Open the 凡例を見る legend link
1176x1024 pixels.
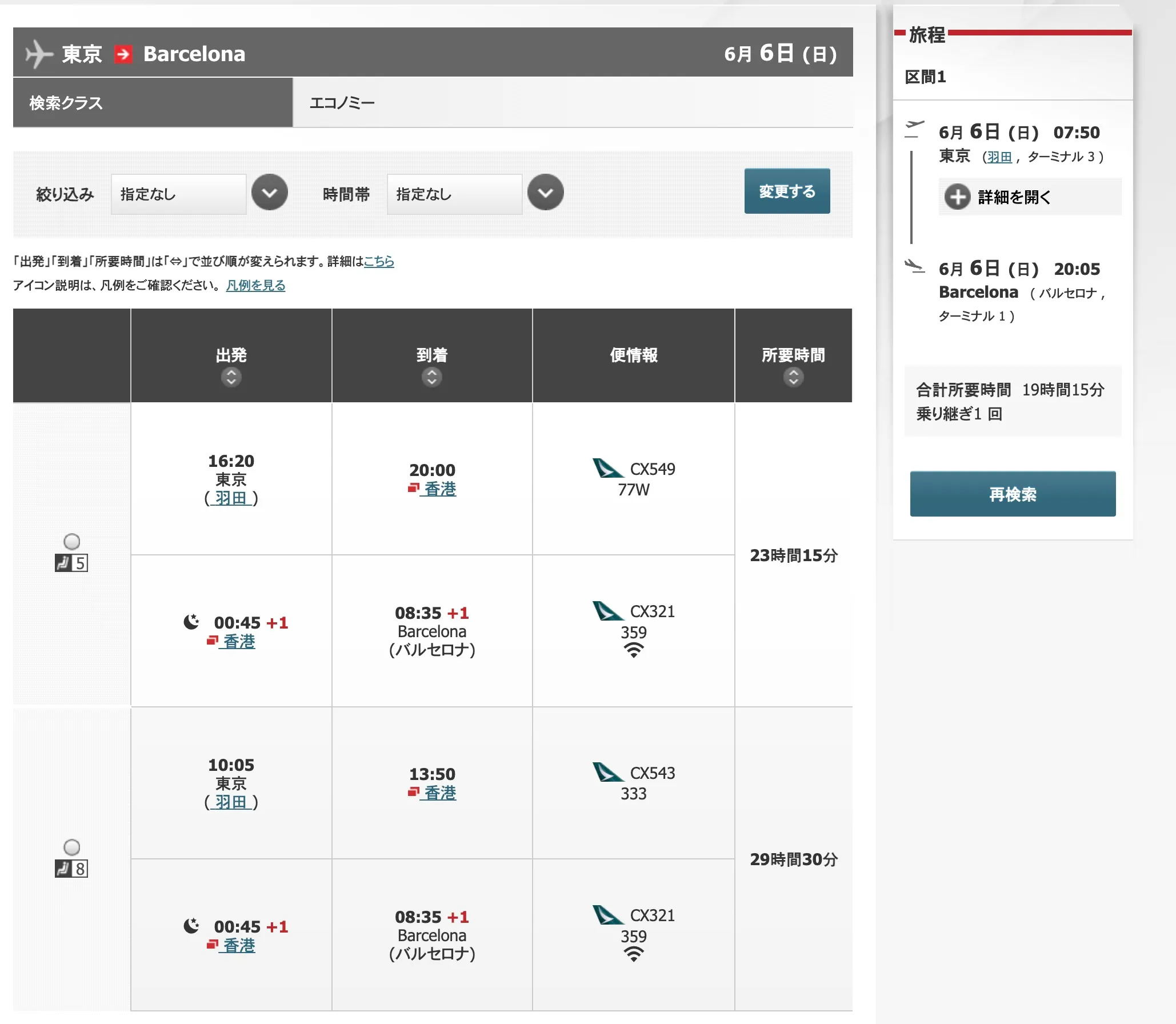coord(255,286)
